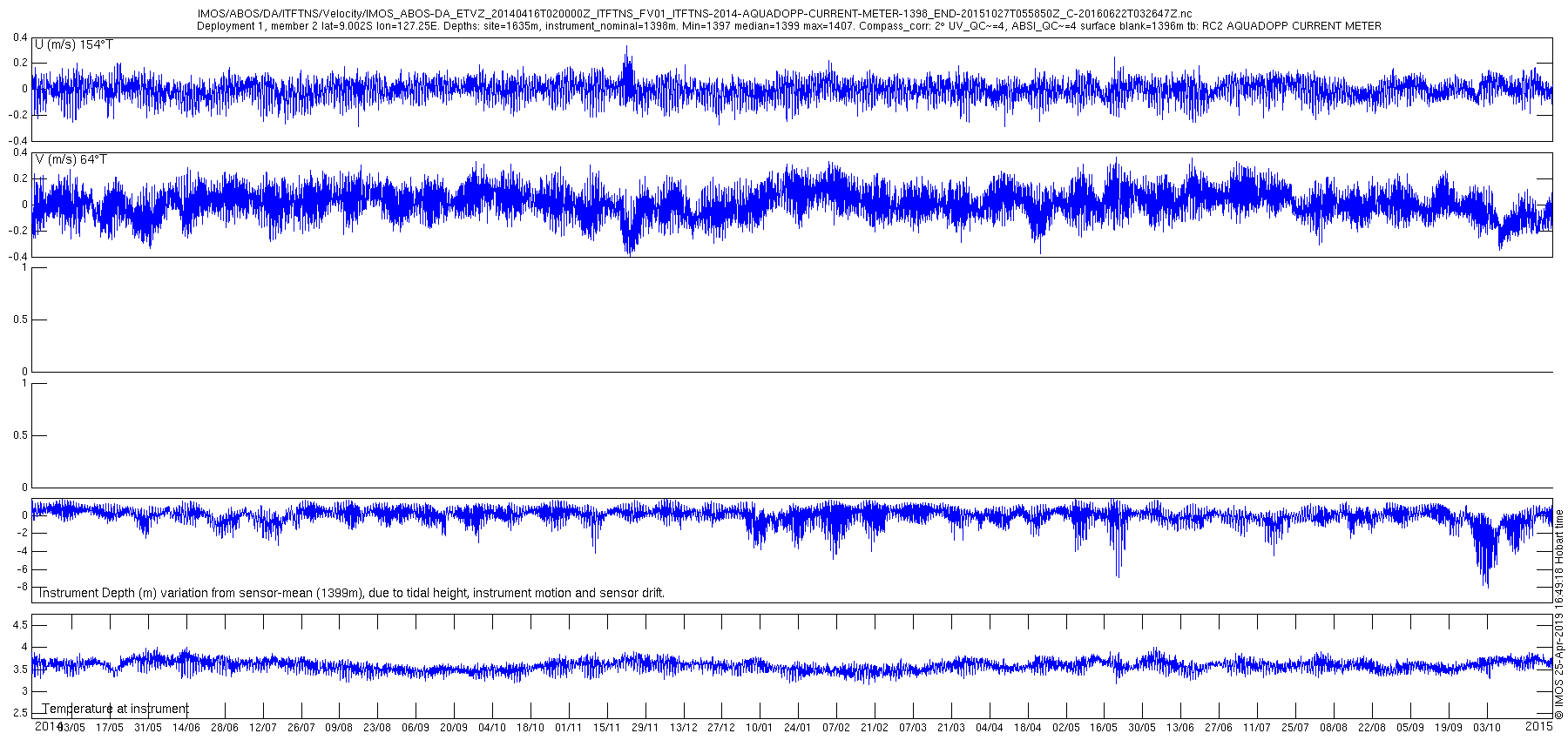Image resolution: width=1568 pixels, height=740 pixels.
Task: Click the Deployment 1 metadata line
Action: [x=788, y=26]
